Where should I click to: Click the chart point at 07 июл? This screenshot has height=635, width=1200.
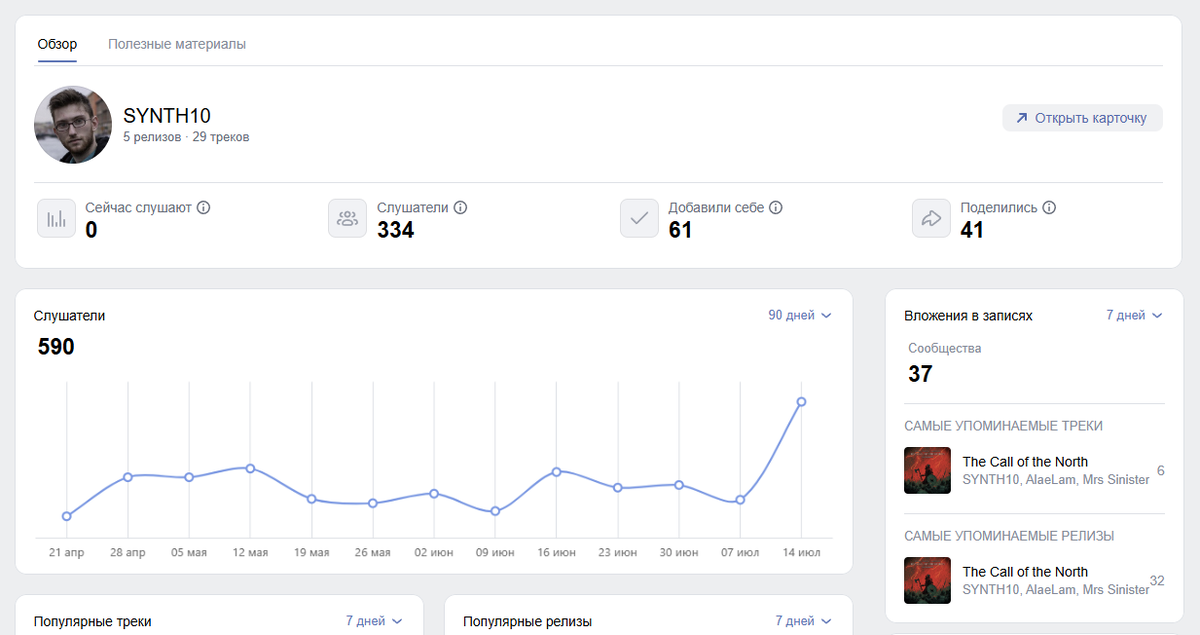740,500
